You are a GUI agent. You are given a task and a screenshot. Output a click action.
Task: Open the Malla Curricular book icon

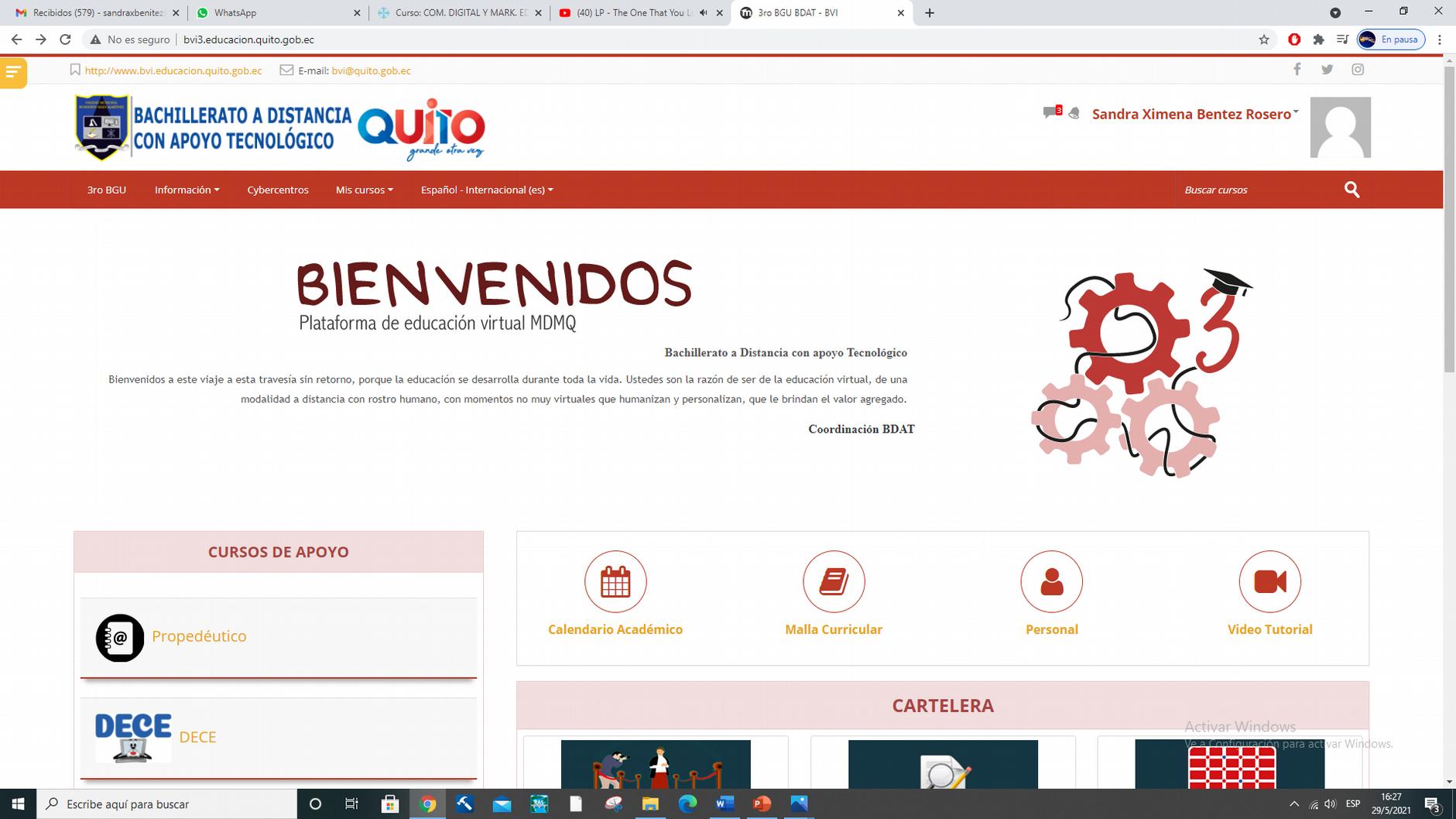point(834,581)
